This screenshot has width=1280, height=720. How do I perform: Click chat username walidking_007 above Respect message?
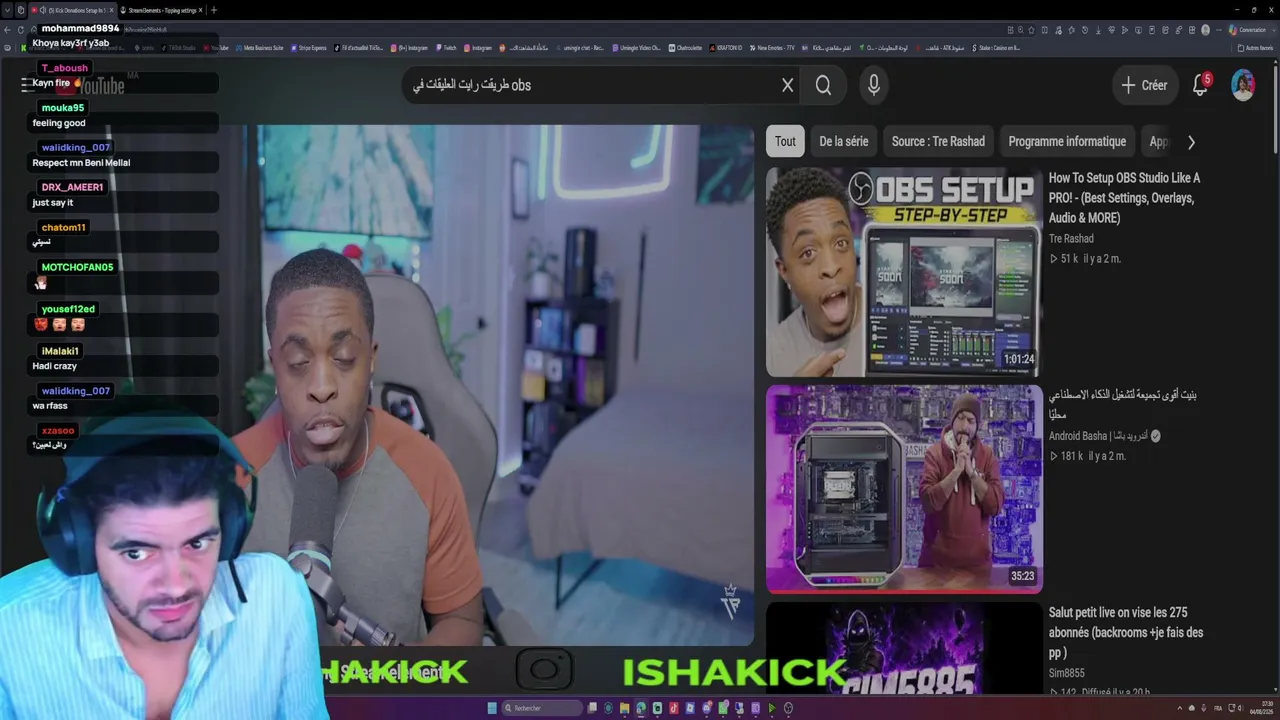point(76,148)
